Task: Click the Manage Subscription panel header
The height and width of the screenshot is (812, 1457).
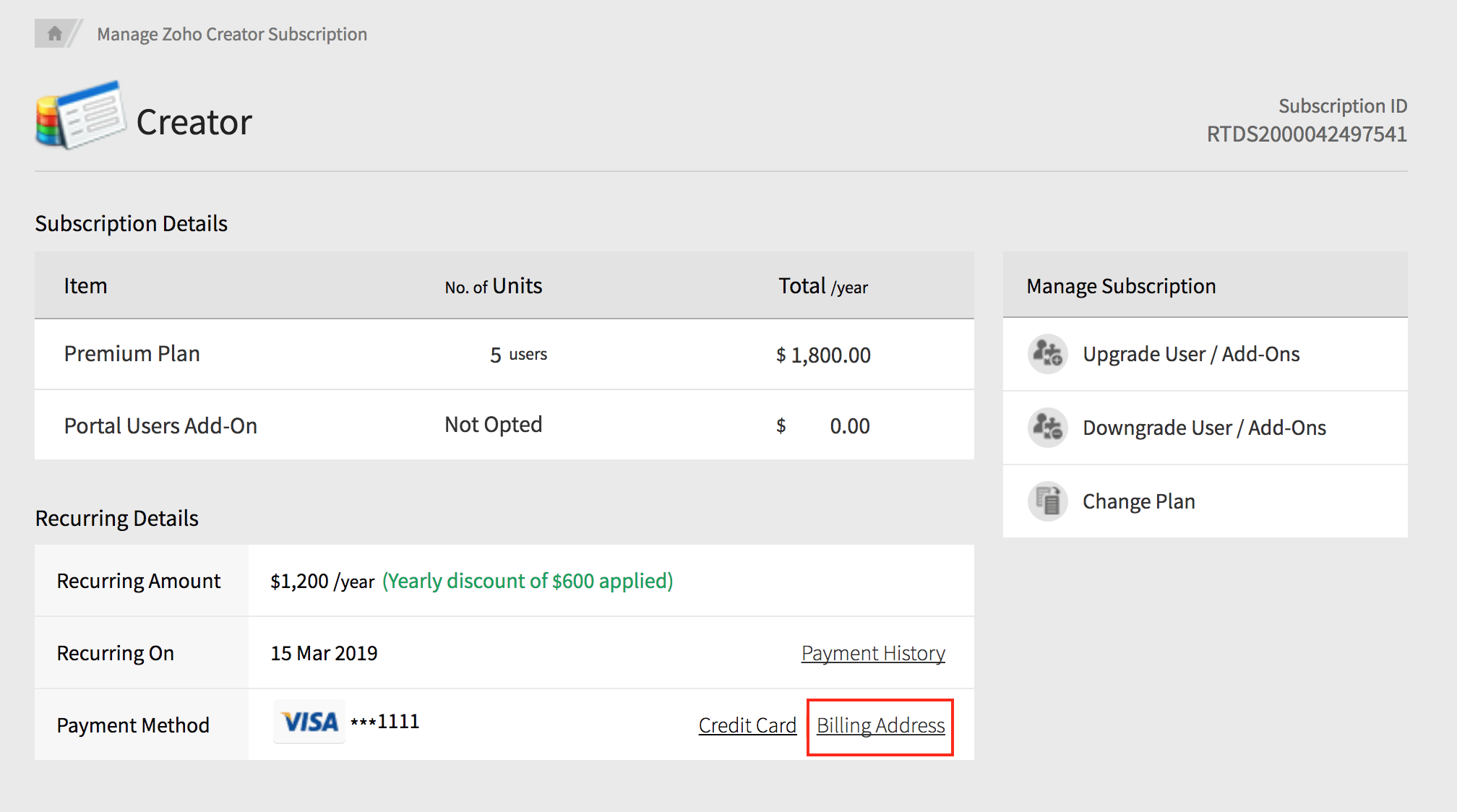Action: pos(1205,285)
